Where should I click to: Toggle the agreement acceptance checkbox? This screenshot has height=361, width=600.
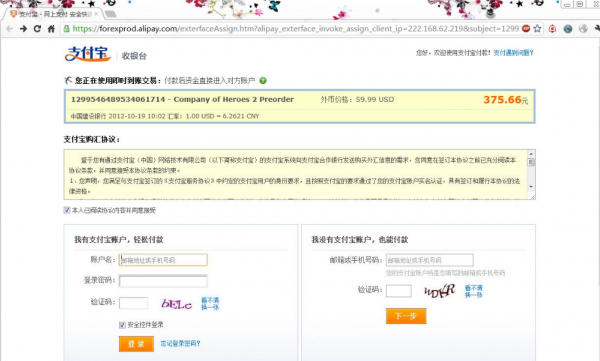67,210
